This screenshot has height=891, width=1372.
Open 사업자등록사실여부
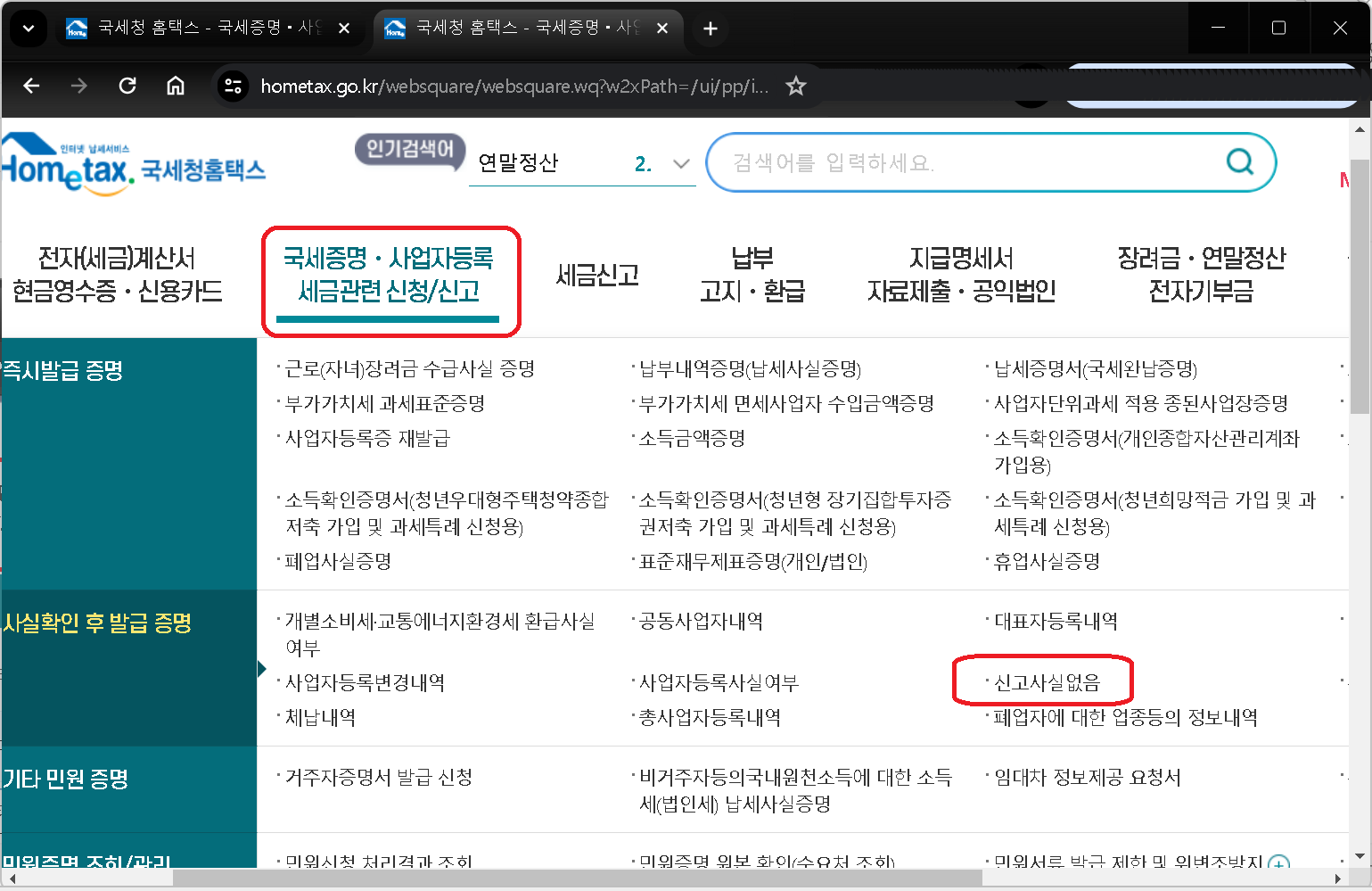719,683
